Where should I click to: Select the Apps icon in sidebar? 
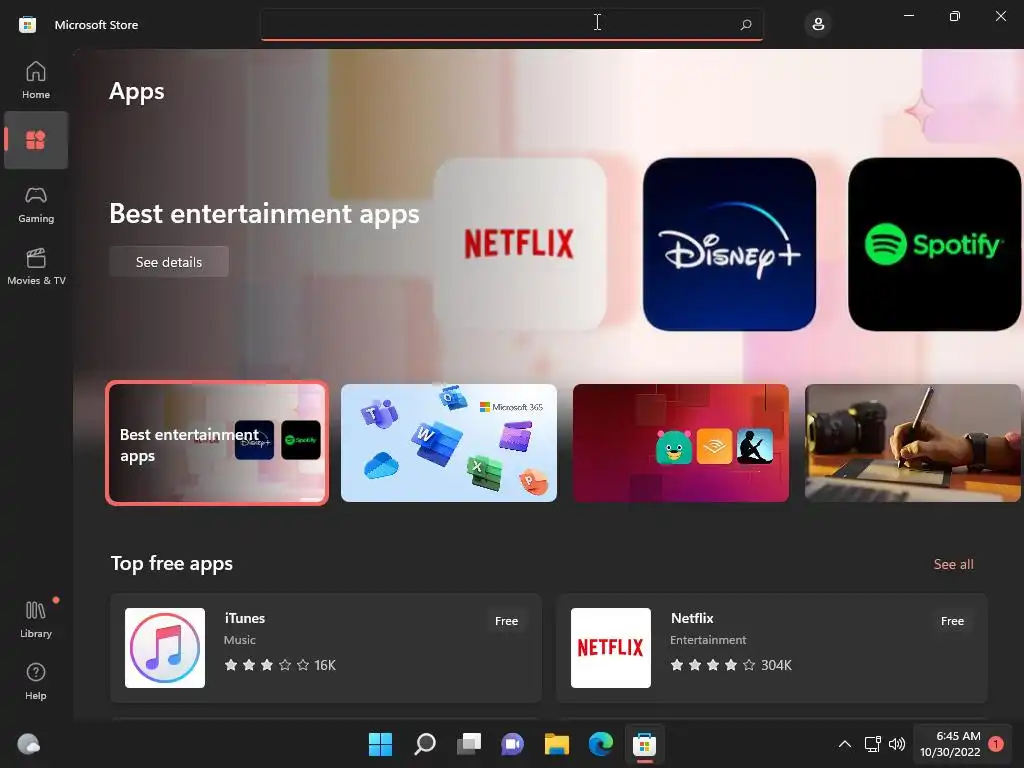pos(36,140)
